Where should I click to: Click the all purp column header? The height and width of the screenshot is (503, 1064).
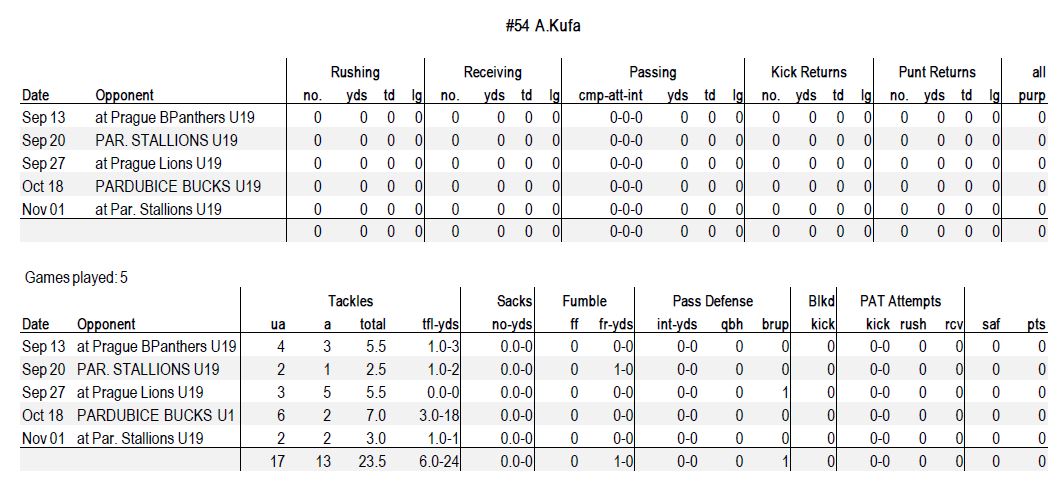[x=1032, y=84]
